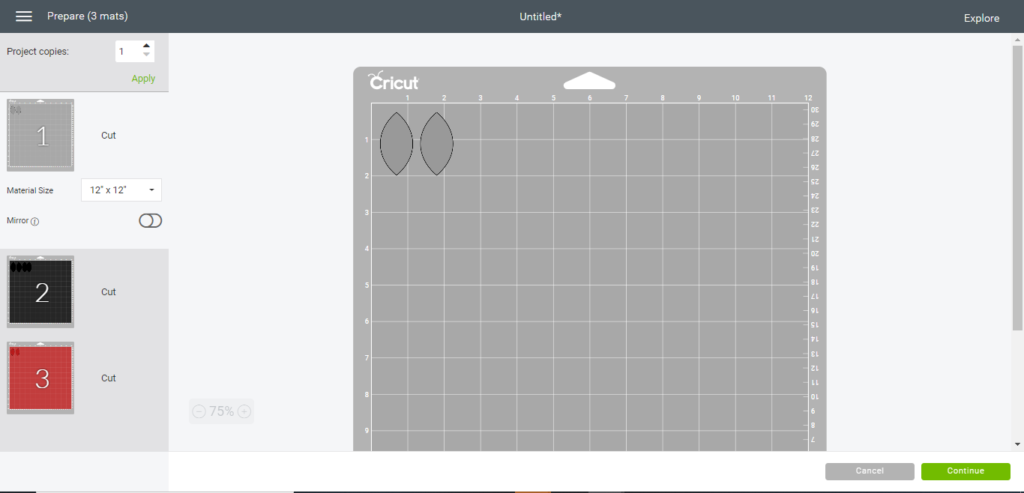Image resolution: width=1024 pixels, height=493 pixels.
Task: Decrease project copies with down arrow
Action: [x=147, y=55]
